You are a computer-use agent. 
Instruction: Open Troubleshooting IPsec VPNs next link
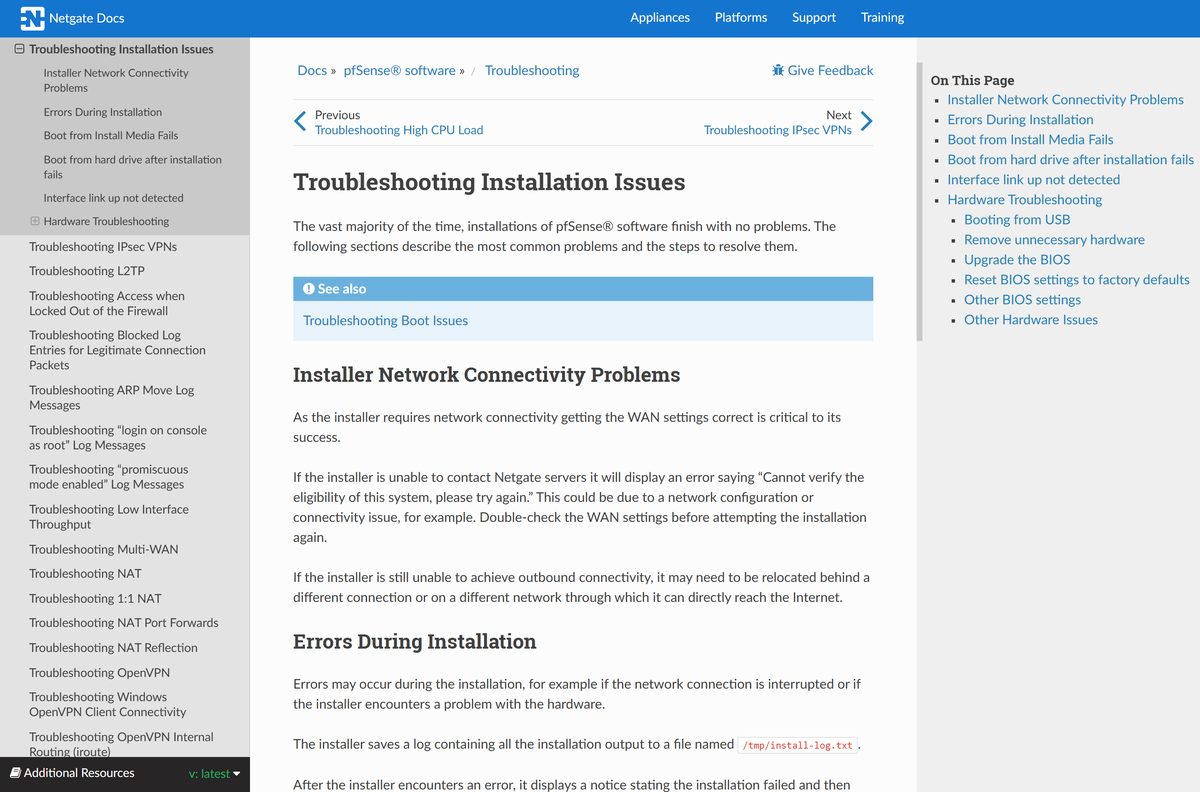coord(778,130)
